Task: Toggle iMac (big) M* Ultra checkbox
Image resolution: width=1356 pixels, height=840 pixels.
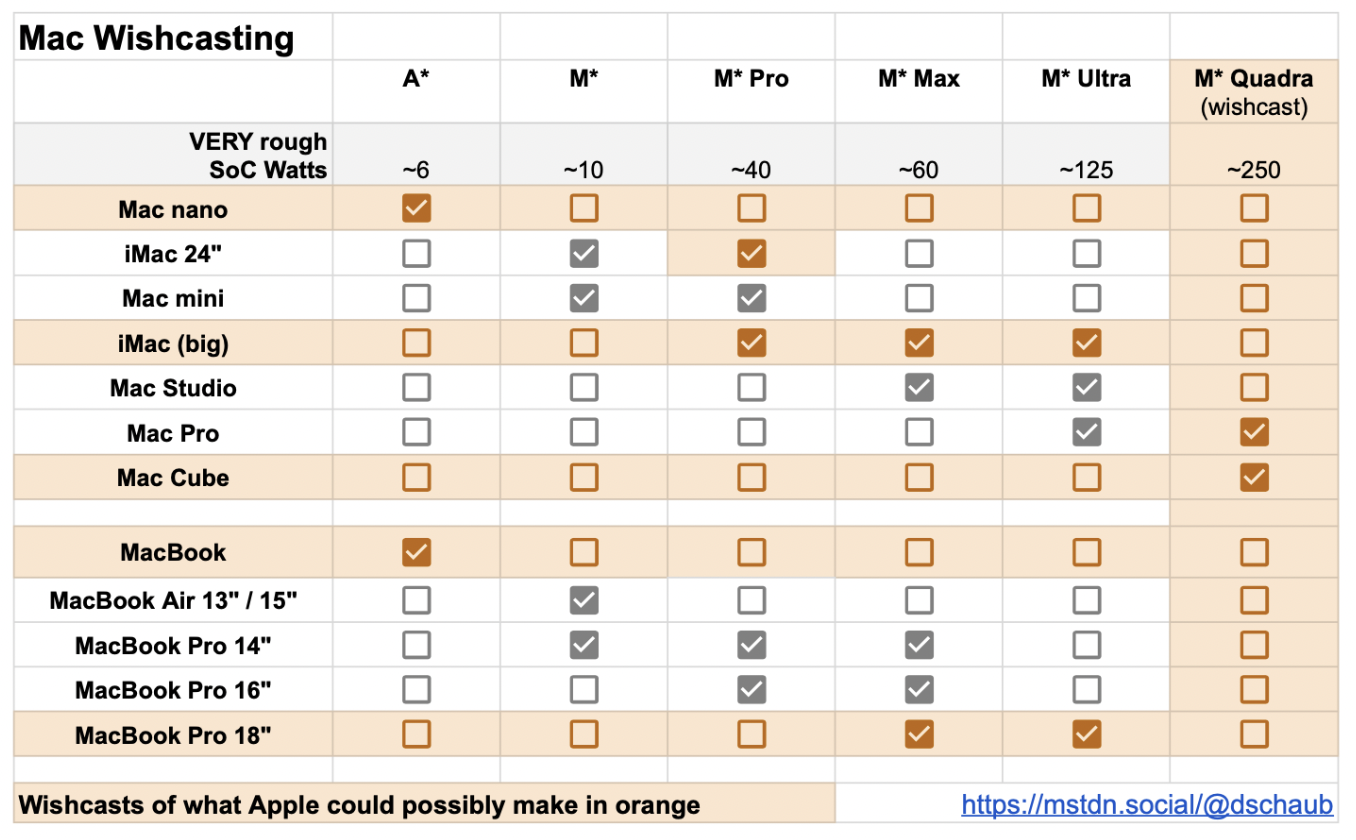Action: pos(1086,343)
